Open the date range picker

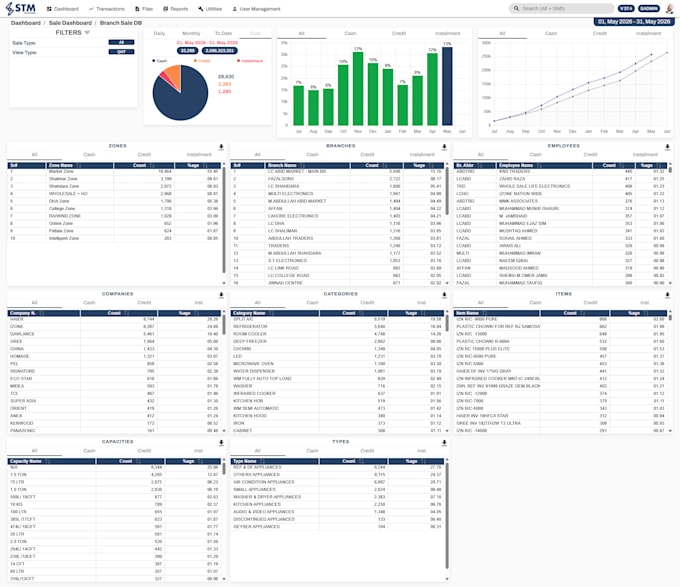633,22
